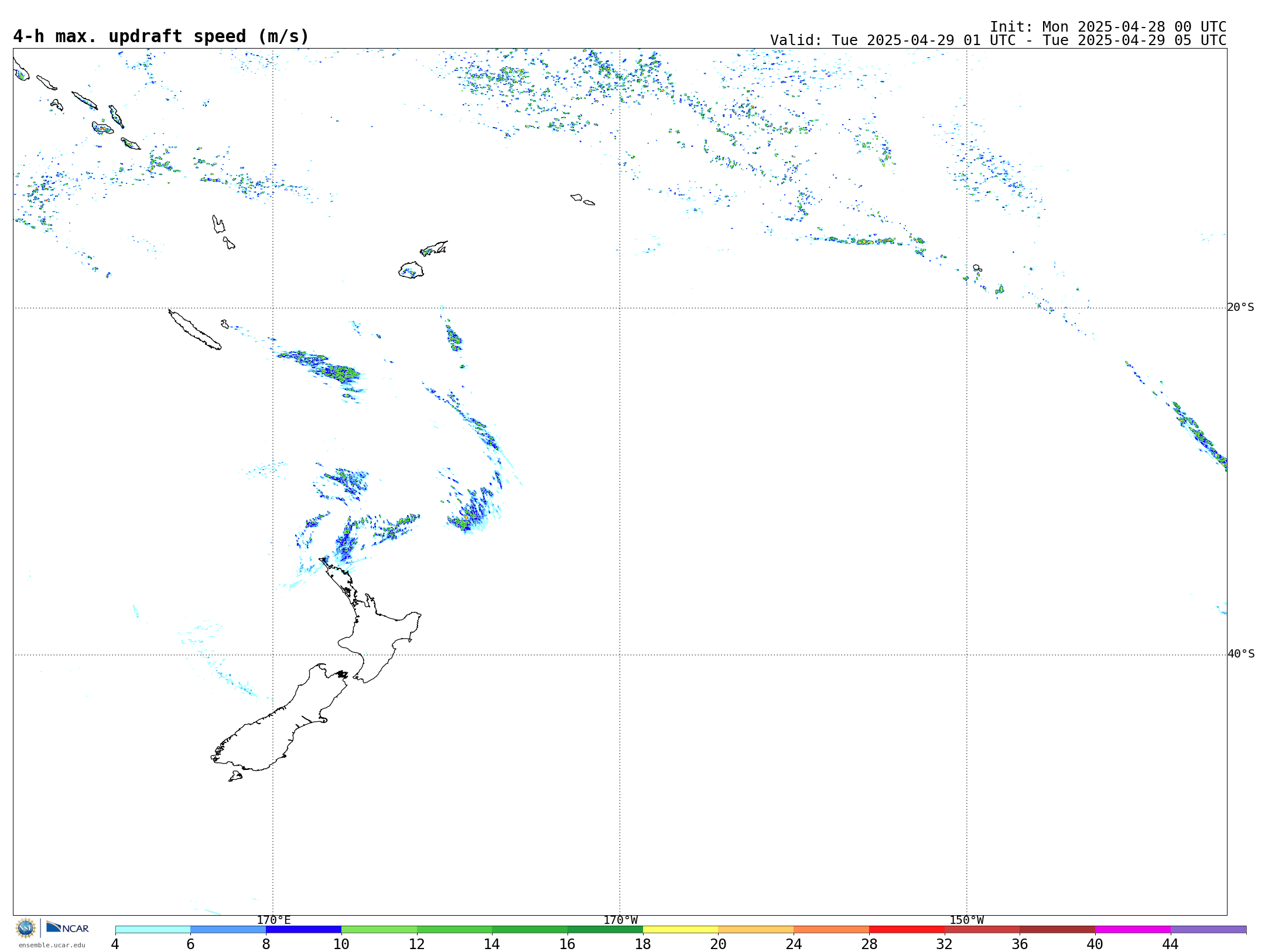Click the dark blue 8-10 color swatch
Screen dimensions: 1265x952
[x=303, y=930]
